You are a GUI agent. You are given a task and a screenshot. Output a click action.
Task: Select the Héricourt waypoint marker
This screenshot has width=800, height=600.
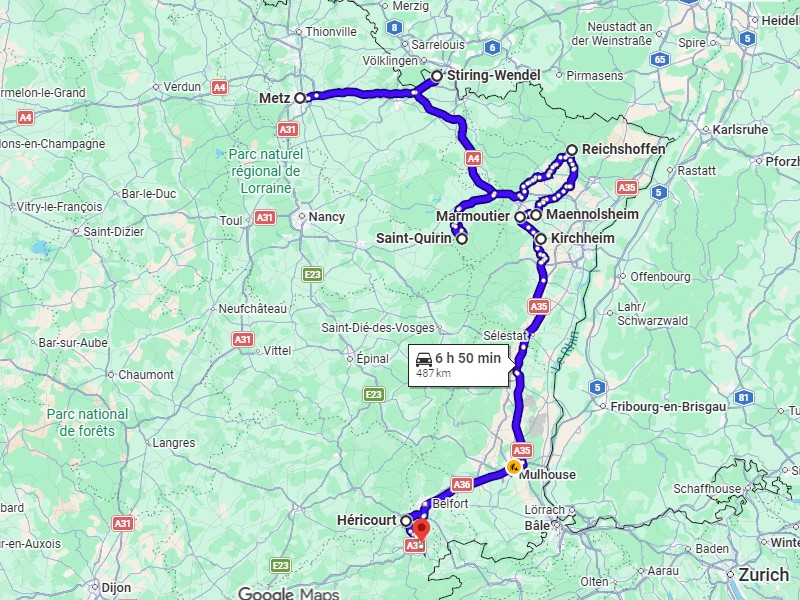tap(406, 521)
